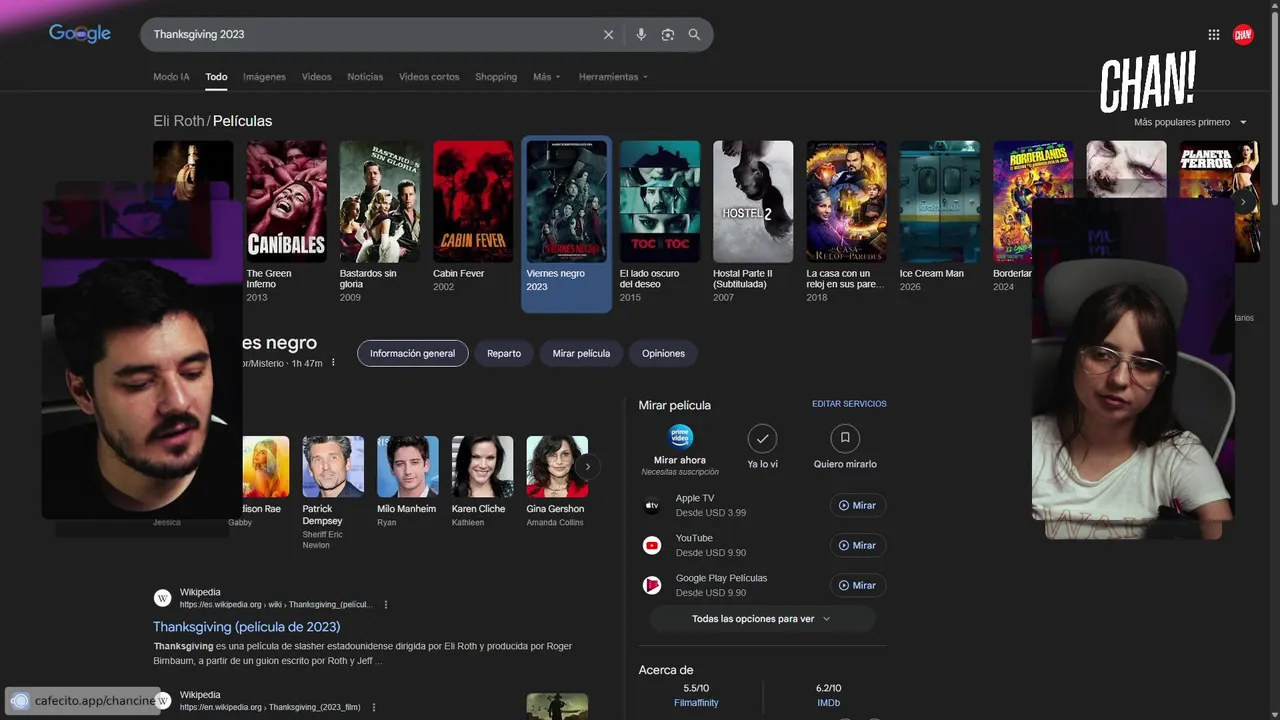Open Patrick Dempsey cast photo
This screenshot has height=720, width=1280.
pyautogui.click(x=333, y=466)
